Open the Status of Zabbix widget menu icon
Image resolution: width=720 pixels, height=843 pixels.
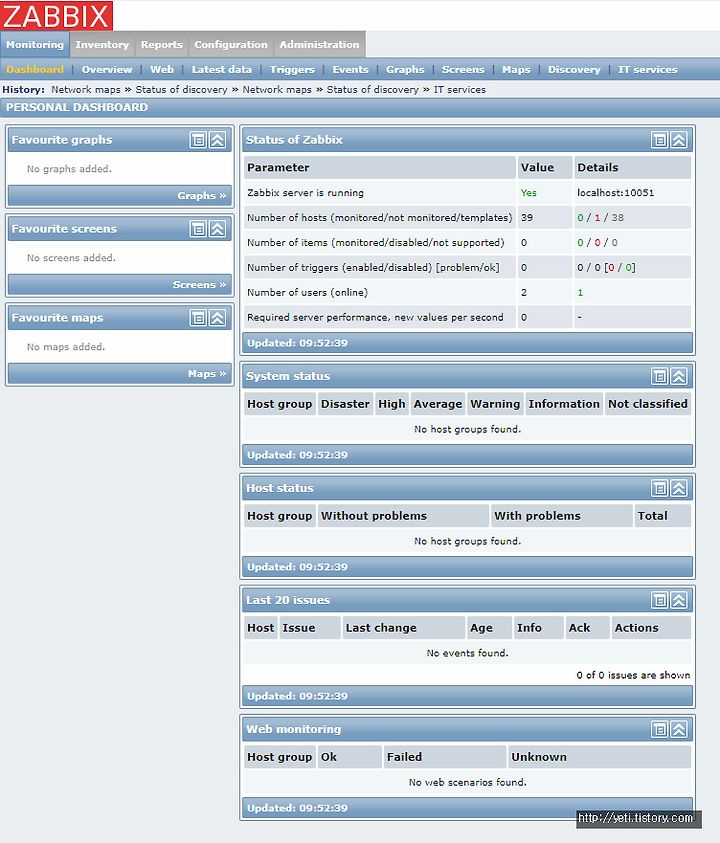(x=660, y=140)
